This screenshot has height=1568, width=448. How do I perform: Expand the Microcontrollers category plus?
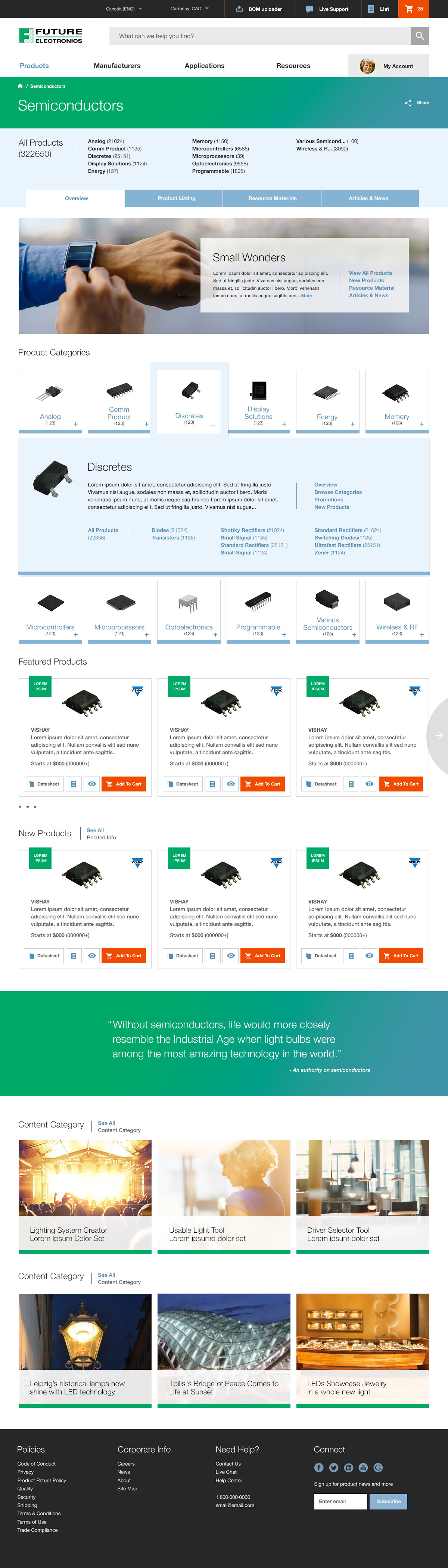(x=75, y=635)
